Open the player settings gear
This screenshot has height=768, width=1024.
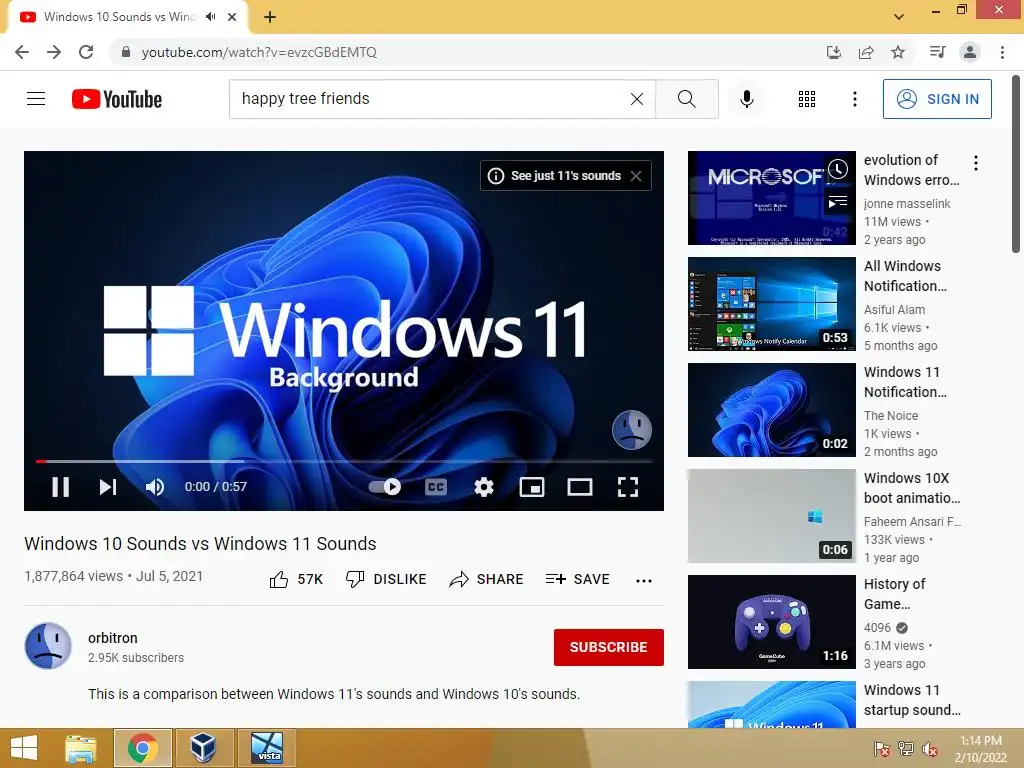[484, 487]
